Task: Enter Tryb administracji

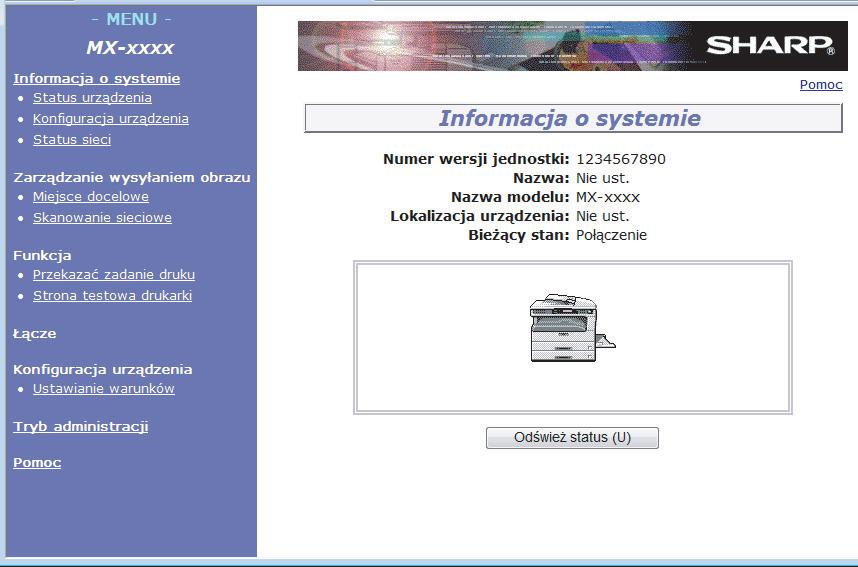Action: pos(80,426)
